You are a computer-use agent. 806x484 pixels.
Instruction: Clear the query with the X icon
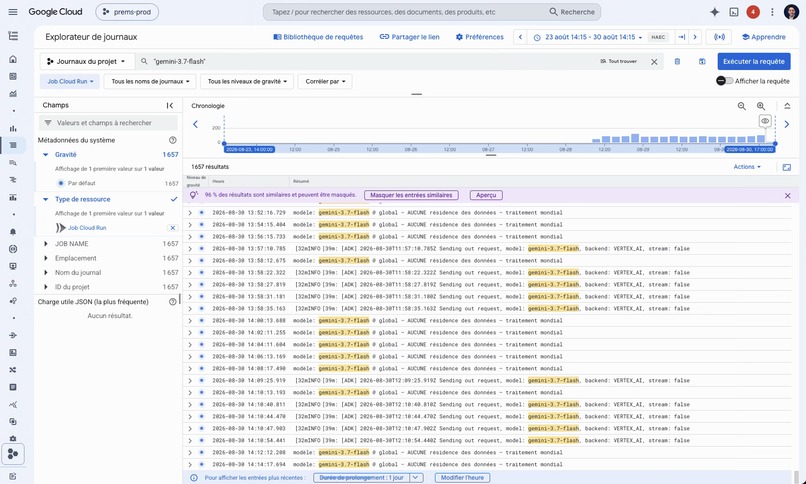coord(654,62)
